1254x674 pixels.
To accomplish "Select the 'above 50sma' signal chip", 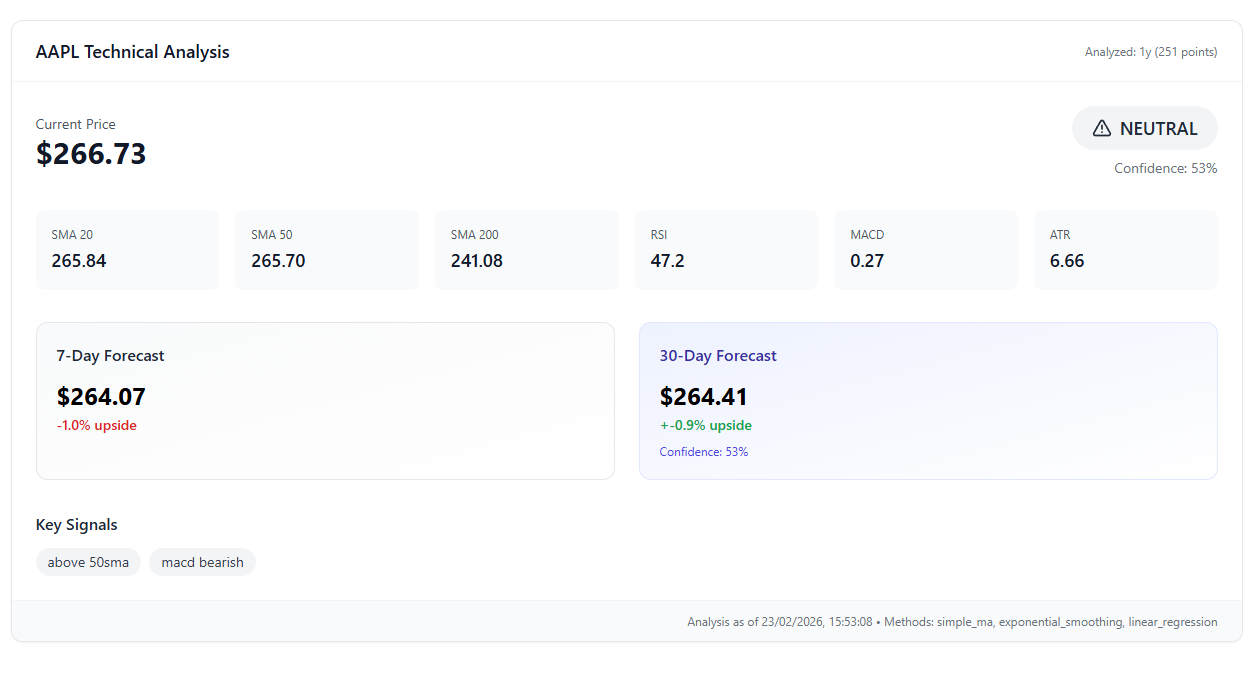I will tap(88, 562).
